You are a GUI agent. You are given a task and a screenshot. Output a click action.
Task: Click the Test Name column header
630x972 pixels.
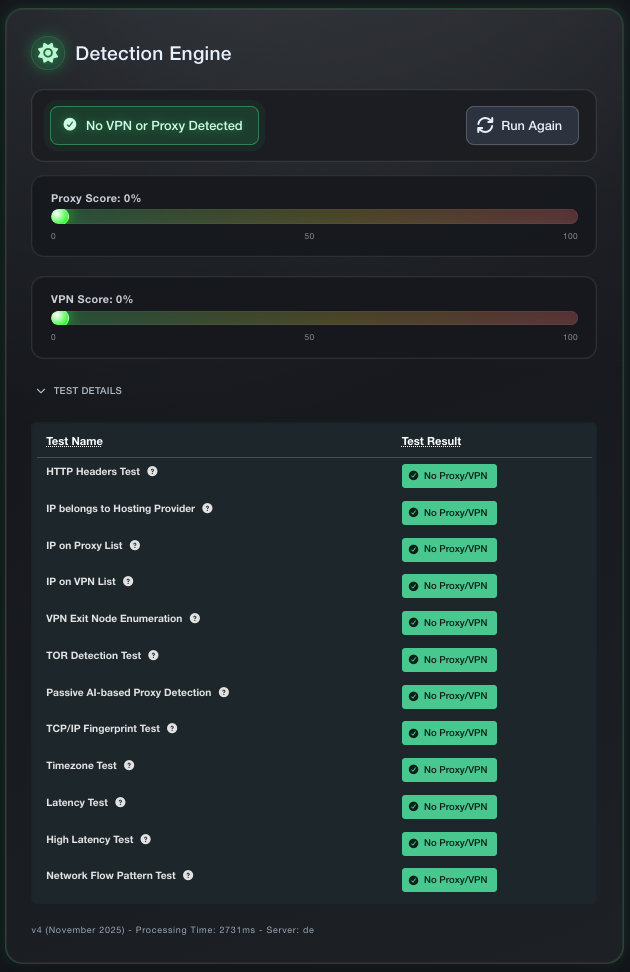pyautogui.click(x=74, y=441)
